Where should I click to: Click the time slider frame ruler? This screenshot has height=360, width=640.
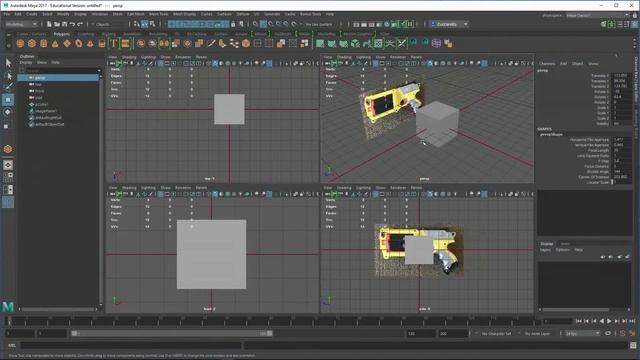272,321
